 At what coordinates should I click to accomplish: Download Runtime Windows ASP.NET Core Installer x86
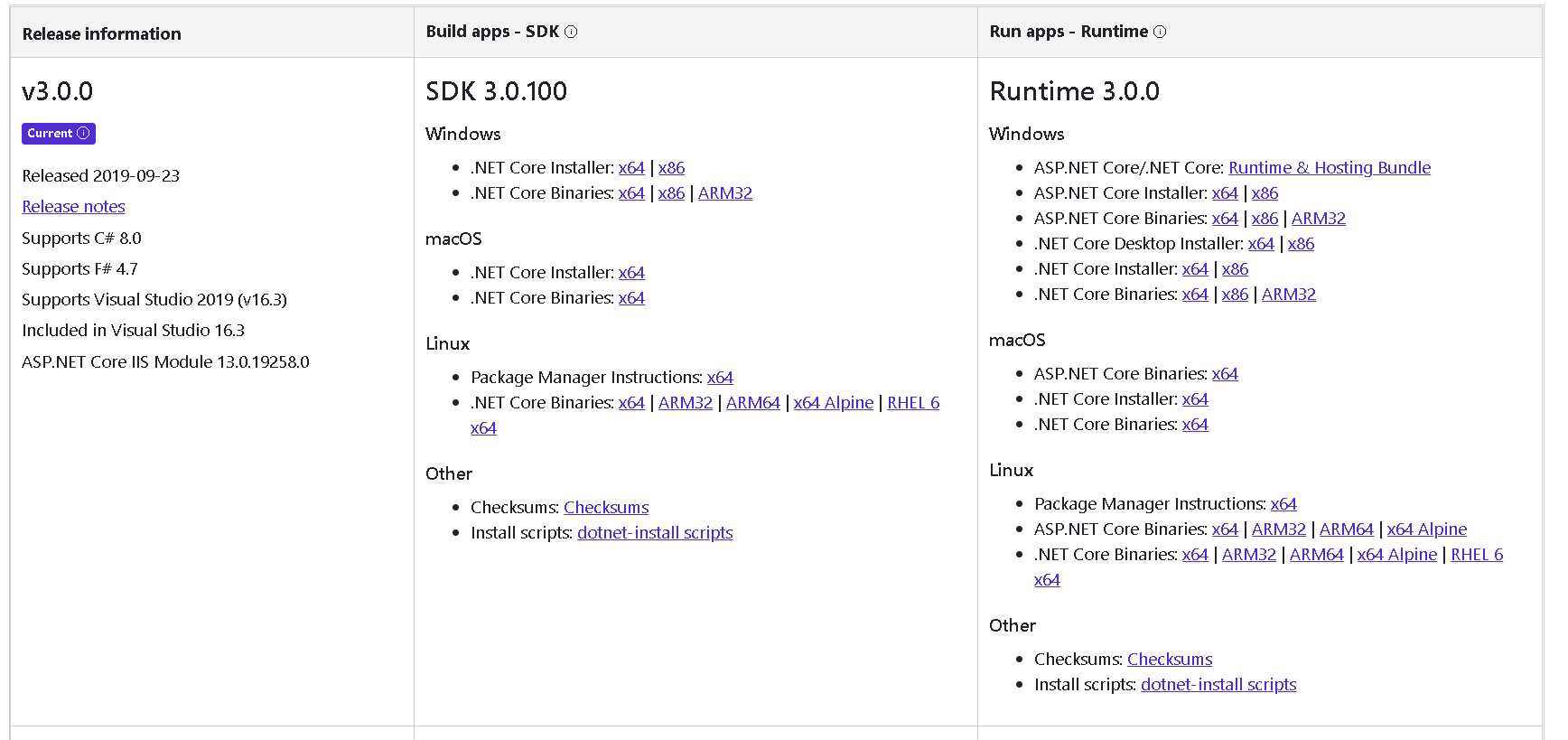(1265, 192)
